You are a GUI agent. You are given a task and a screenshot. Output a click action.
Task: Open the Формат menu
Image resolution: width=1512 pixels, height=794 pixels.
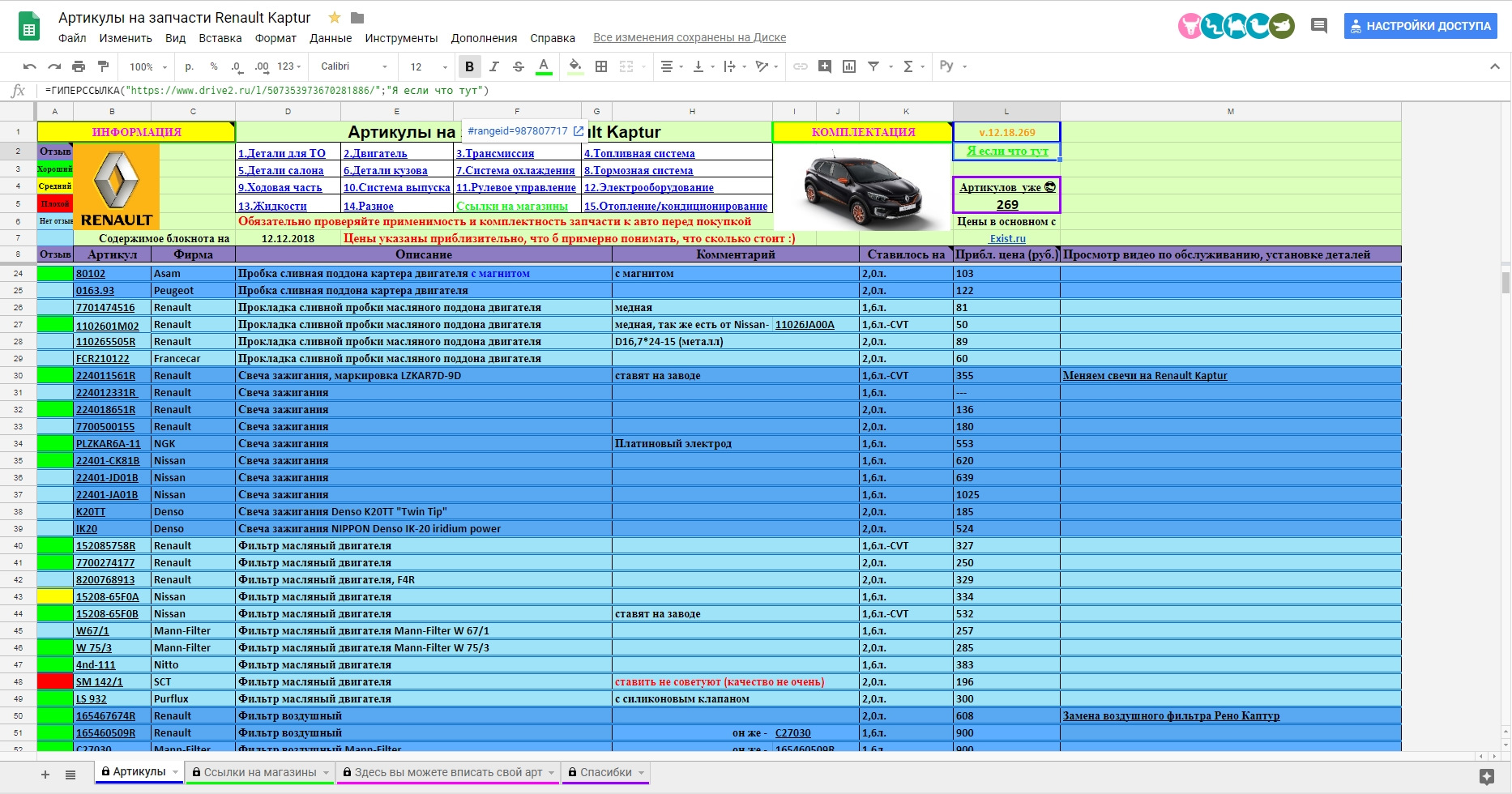click(x=275, y=38)
